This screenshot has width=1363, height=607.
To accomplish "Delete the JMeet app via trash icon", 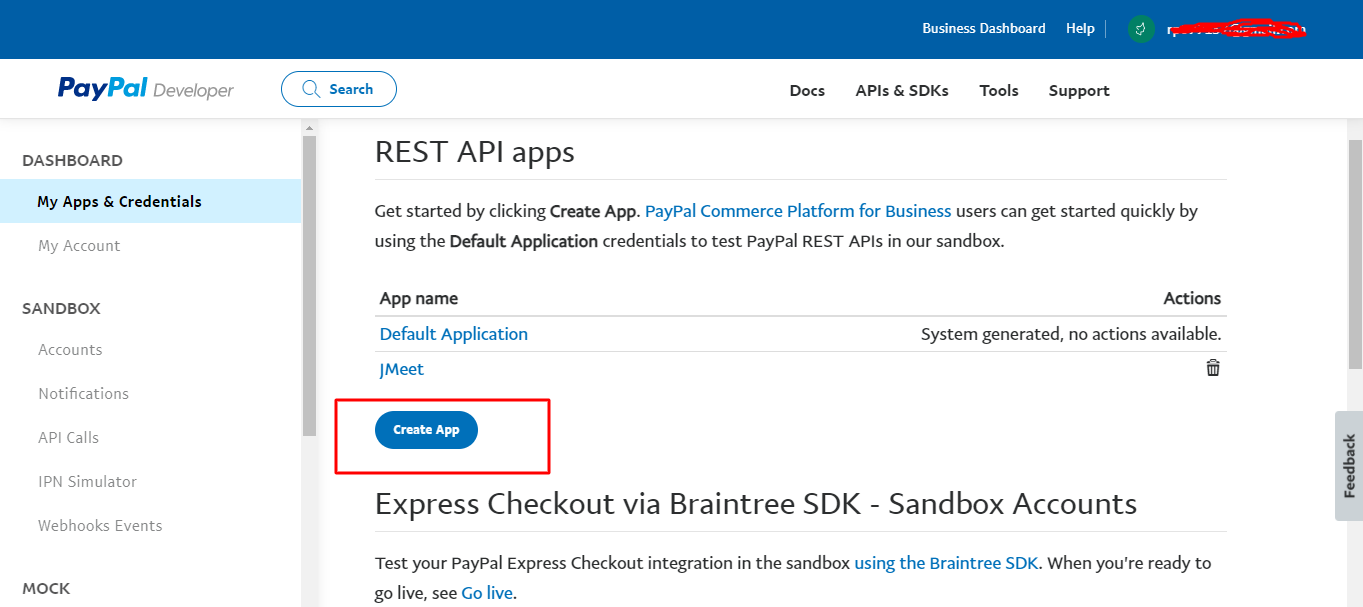I will click(1212, 368).
